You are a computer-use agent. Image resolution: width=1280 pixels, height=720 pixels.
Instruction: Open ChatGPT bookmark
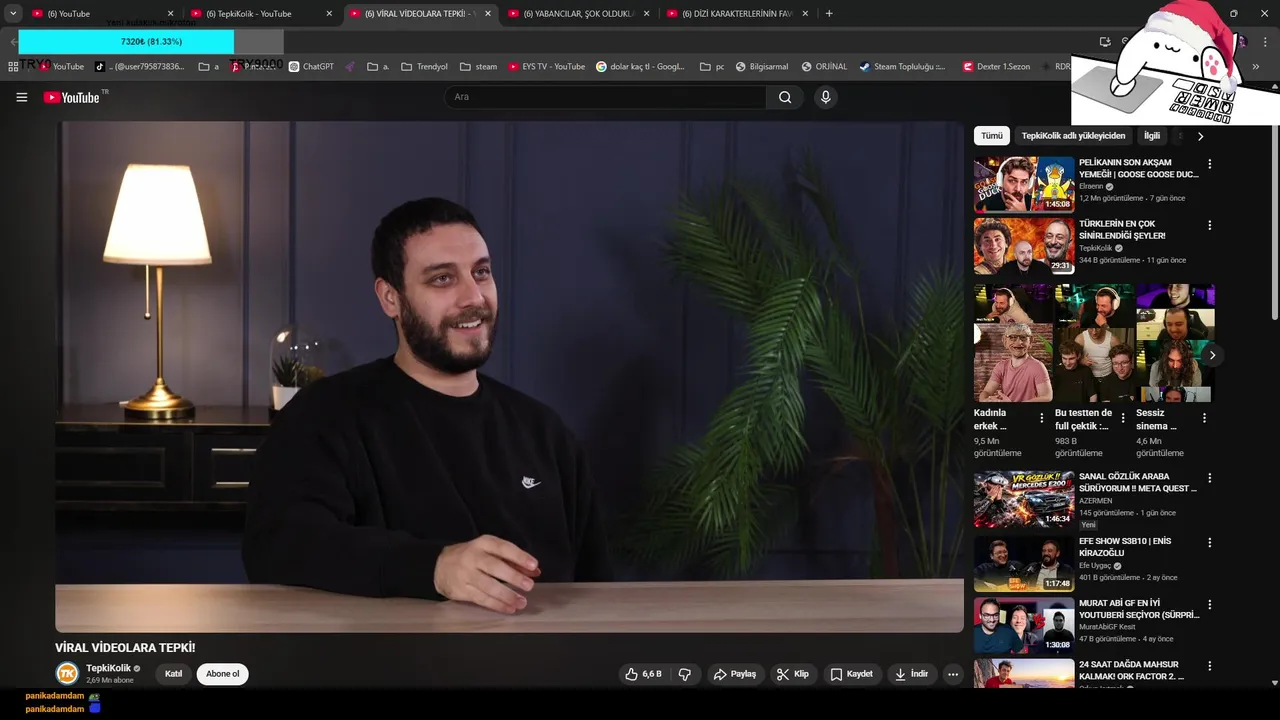click(x=311, y=67)
